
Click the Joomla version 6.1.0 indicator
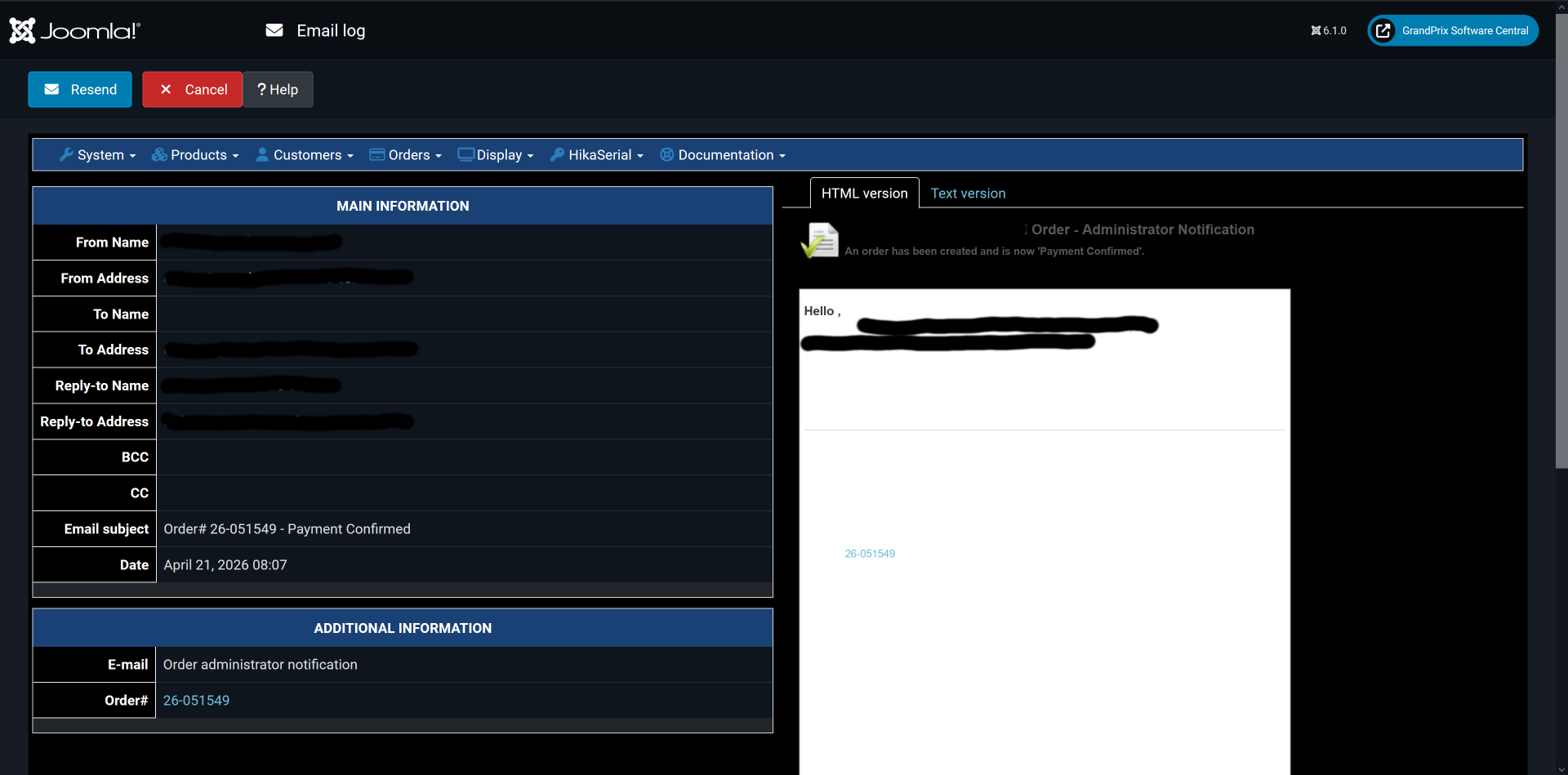pyautogui.click(x=1329, y=31)
